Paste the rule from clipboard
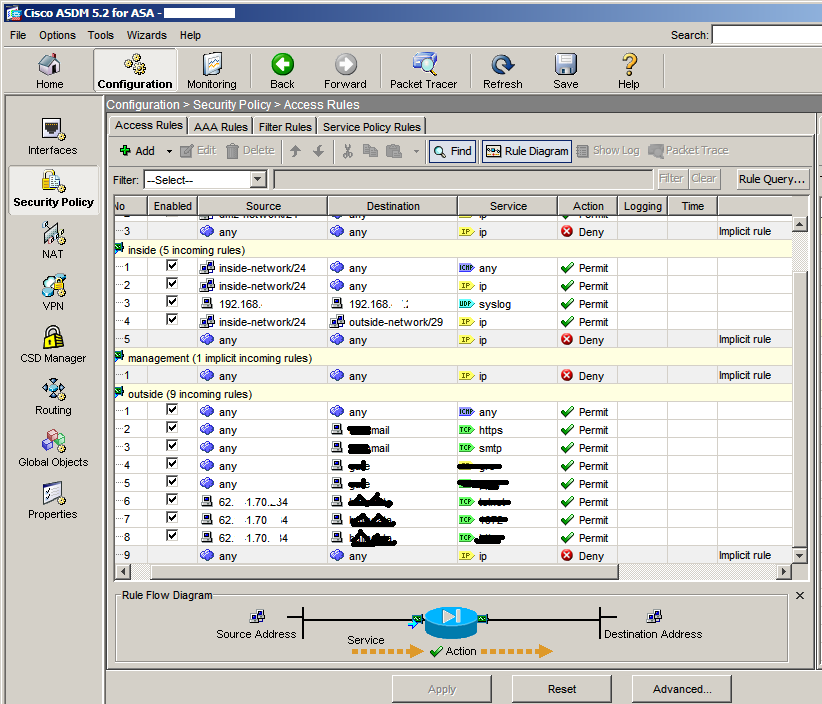The image size is (822, 704). 394,151
